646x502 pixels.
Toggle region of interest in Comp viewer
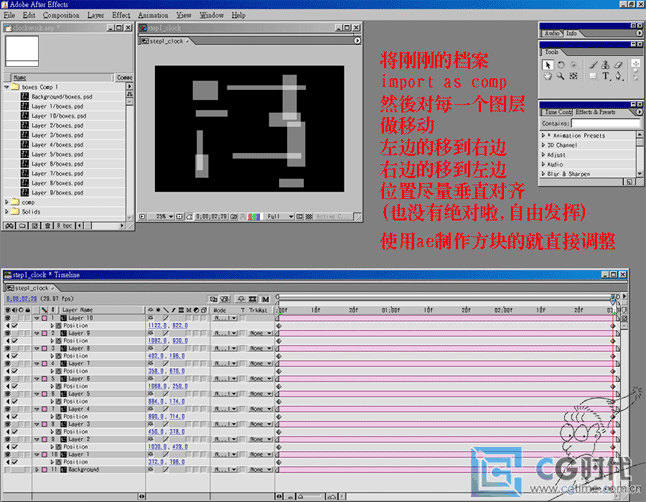pos(300,216)
